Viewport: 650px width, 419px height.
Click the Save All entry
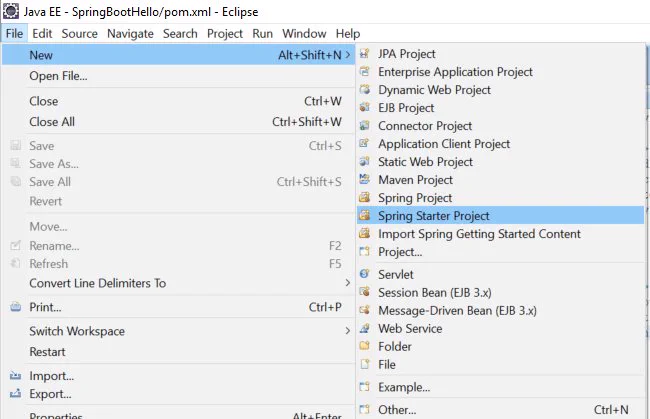pyautogui.click(x=178, y=182)
